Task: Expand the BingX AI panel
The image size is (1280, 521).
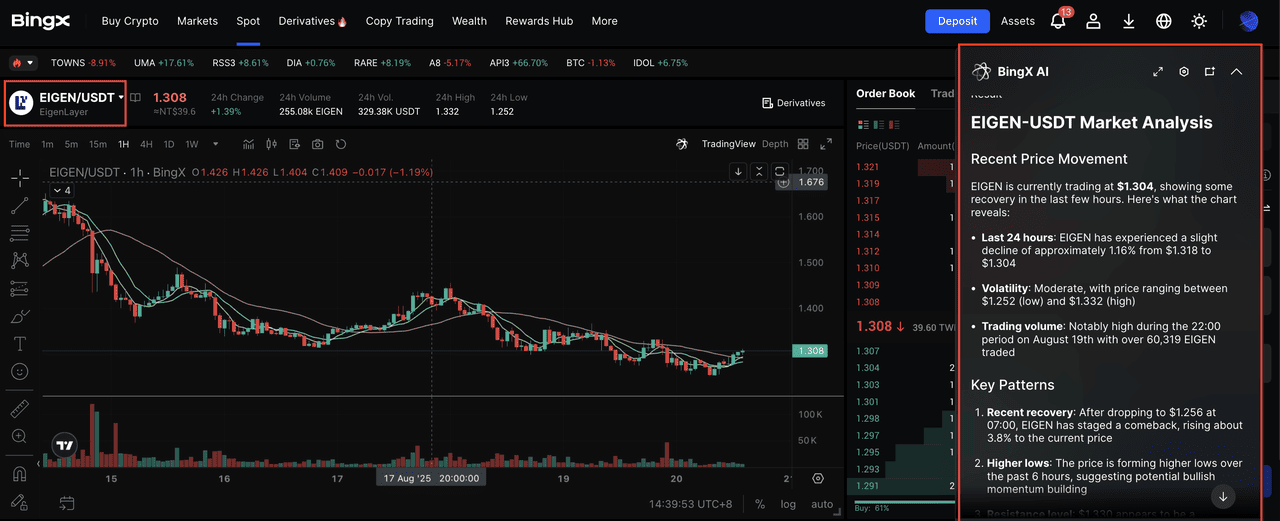Action: click(1158, 72)
